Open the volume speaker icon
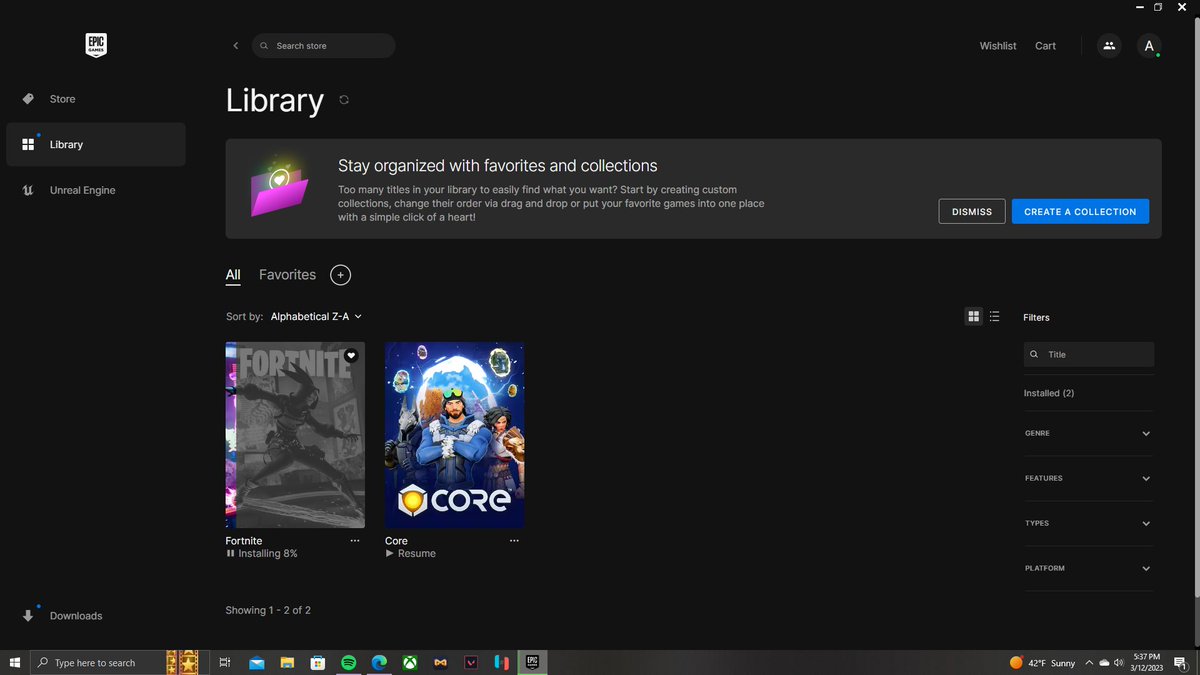 (x=1118, y=663)
